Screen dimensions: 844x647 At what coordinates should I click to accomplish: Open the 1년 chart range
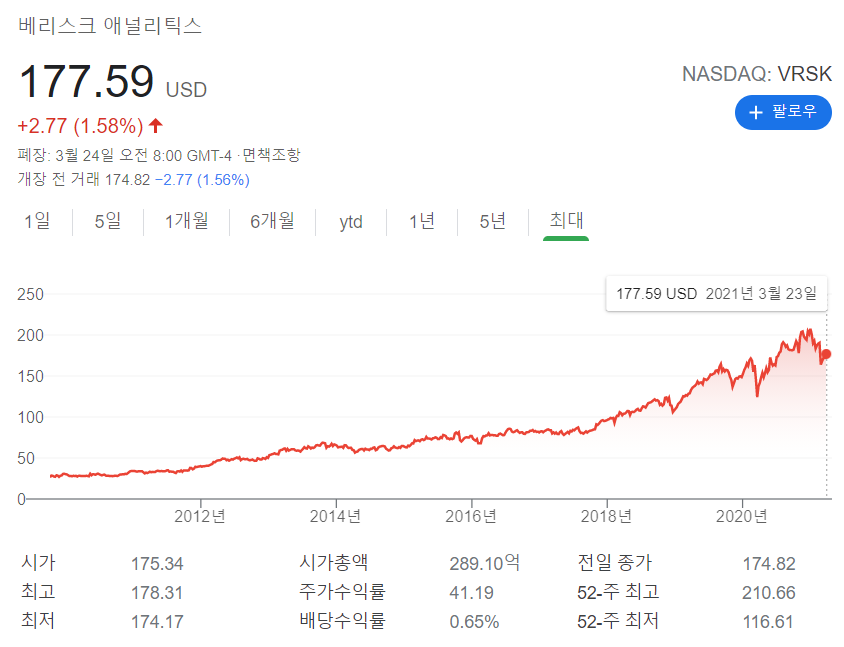421,221
